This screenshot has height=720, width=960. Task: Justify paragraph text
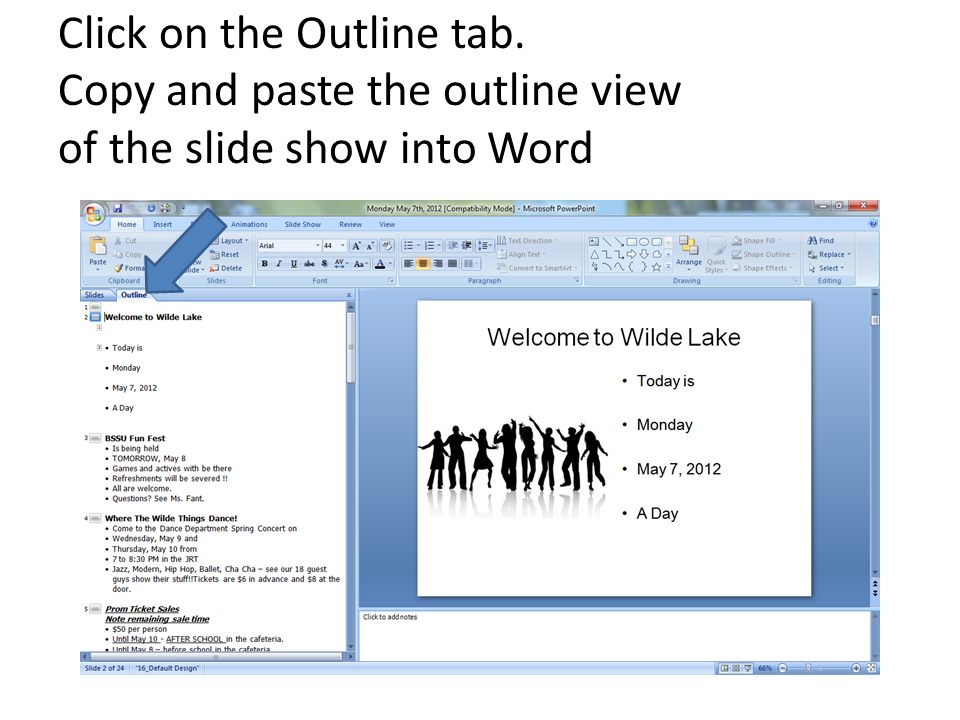tap(452, 264)
